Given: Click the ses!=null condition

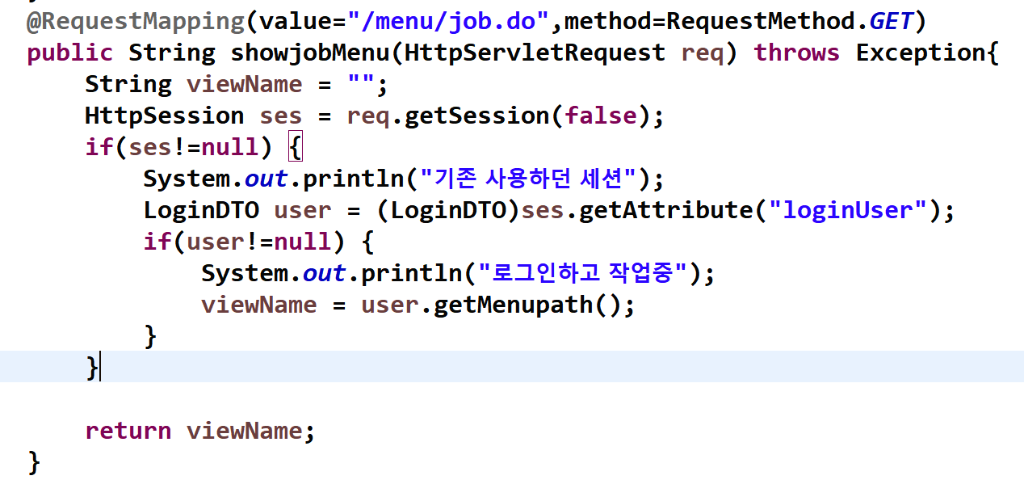Looking at the screenshot, I should [193, 148].
